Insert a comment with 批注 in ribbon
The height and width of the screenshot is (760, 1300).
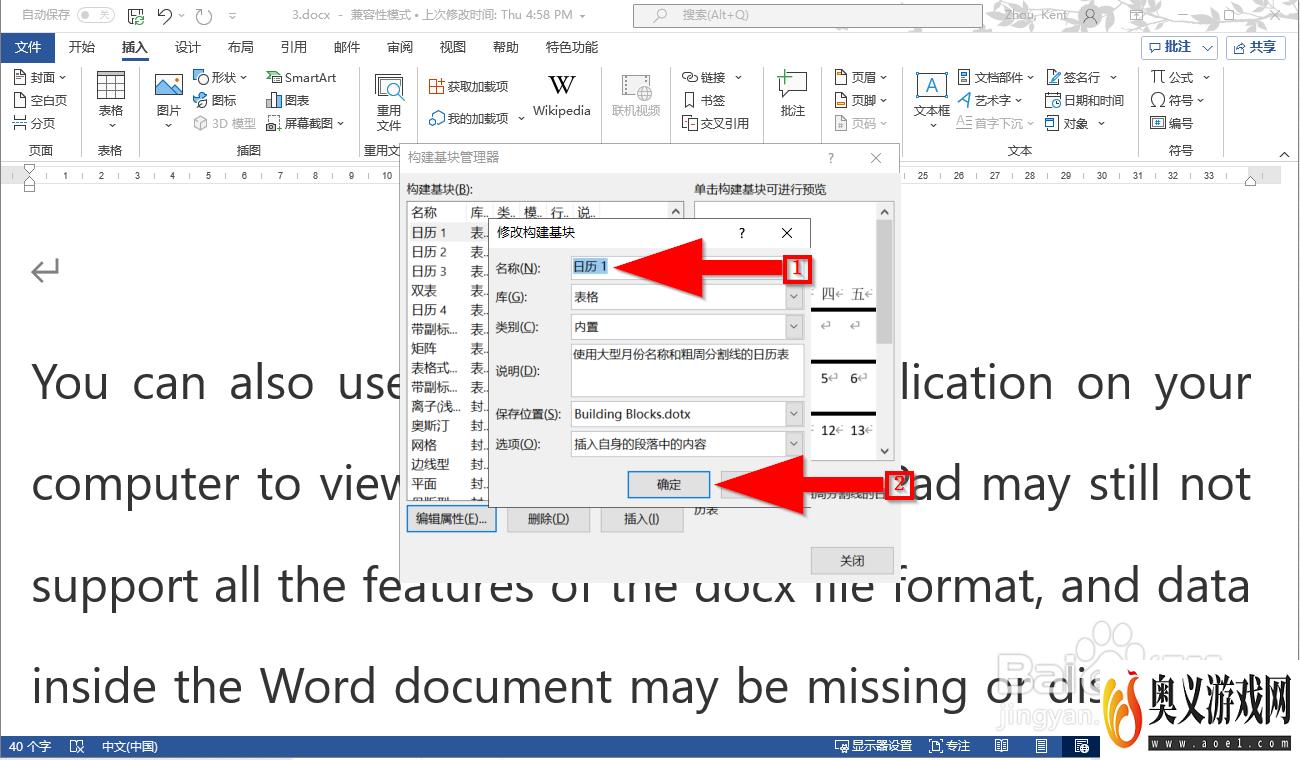792,96
